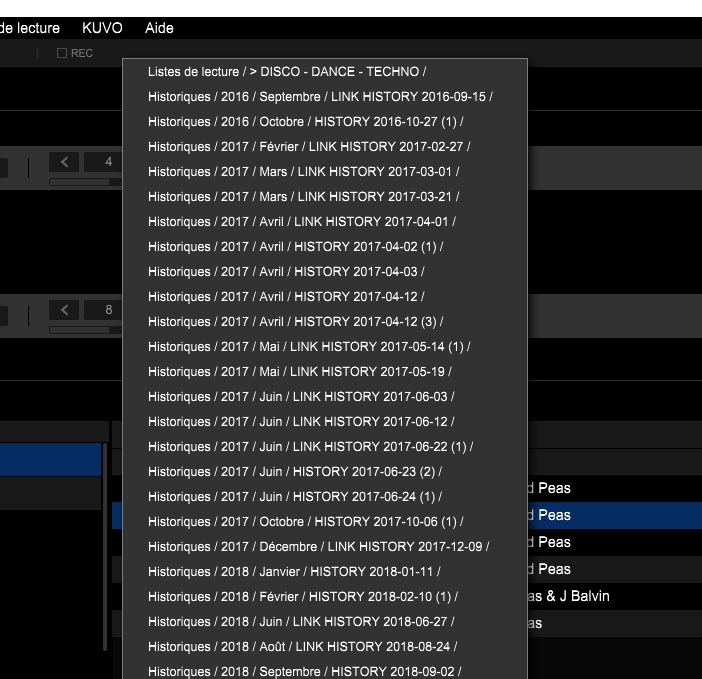The image size is (702, 679).
Task: Pick LINK HISTORY 2017-06-22 (1) entry
Action: tap(310, 447)
